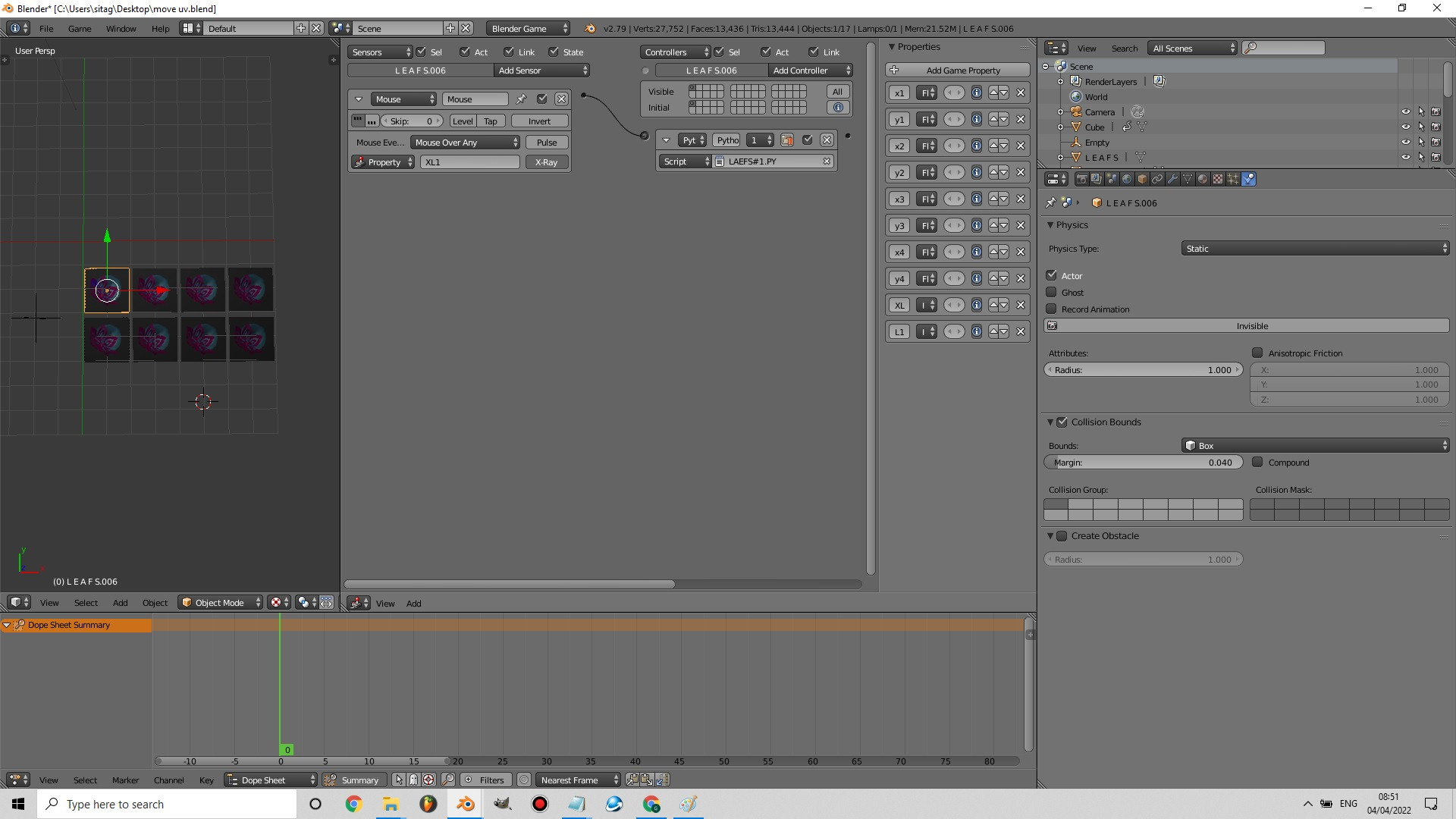1456x819 pixels.
Task: Drag the Margin slider in Collision Bounds
Action: click(x=1144, y=462)
